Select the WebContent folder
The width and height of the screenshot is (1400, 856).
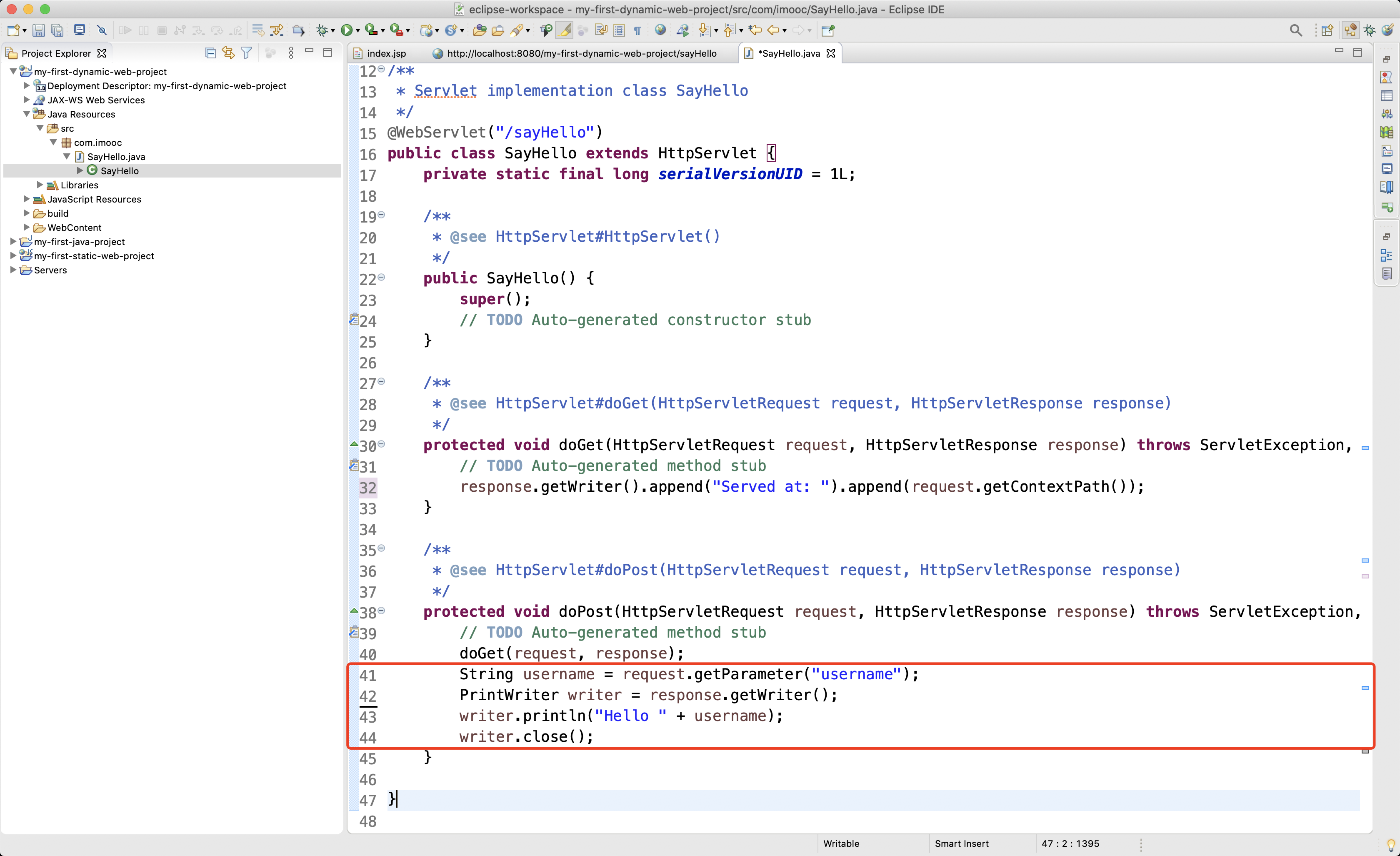(67, 228)
